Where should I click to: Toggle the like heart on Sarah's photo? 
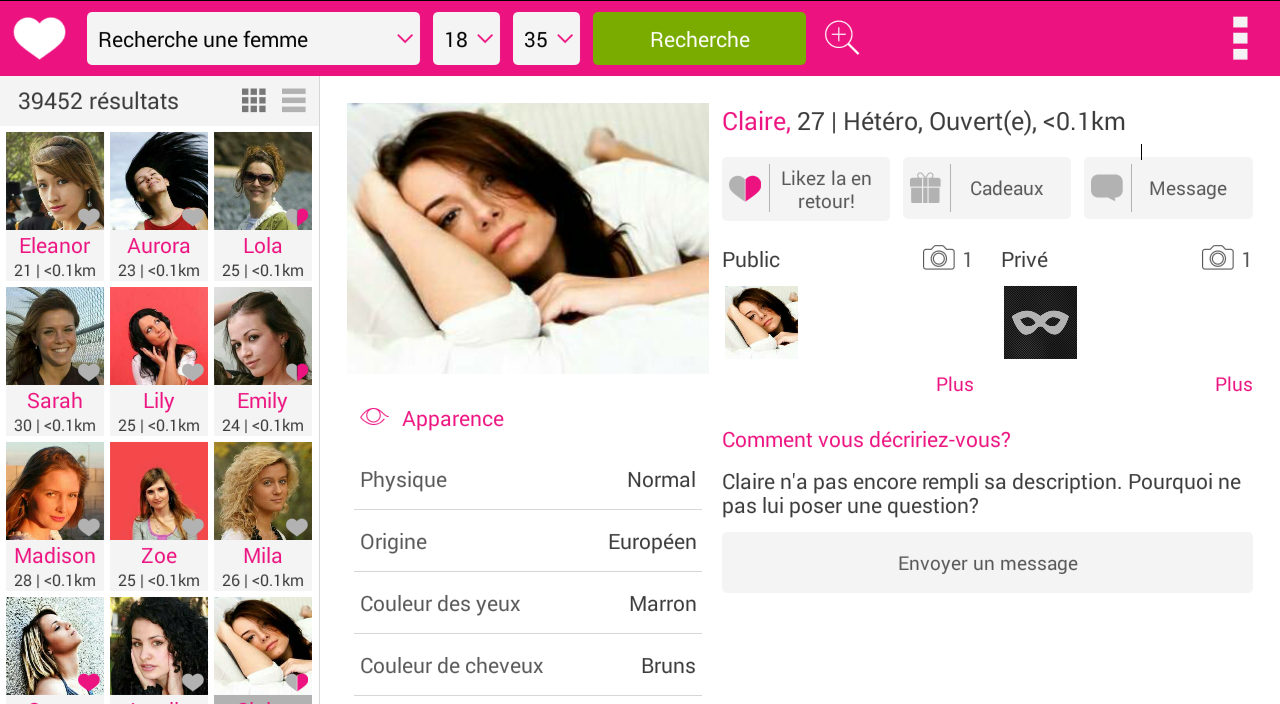(x=89, y=372)
